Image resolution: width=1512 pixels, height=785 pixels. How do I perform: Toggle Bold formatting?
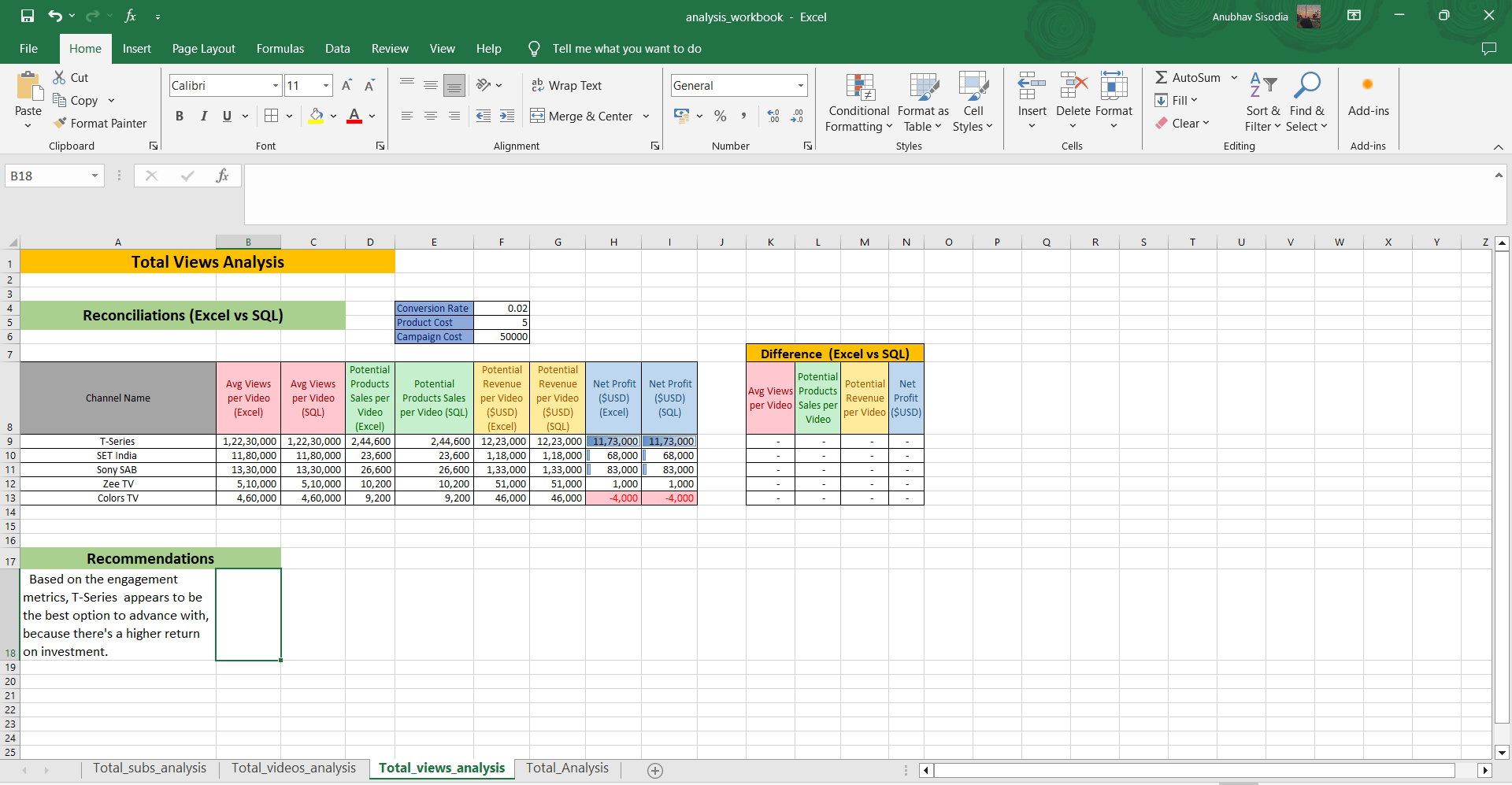pos(180,116)
